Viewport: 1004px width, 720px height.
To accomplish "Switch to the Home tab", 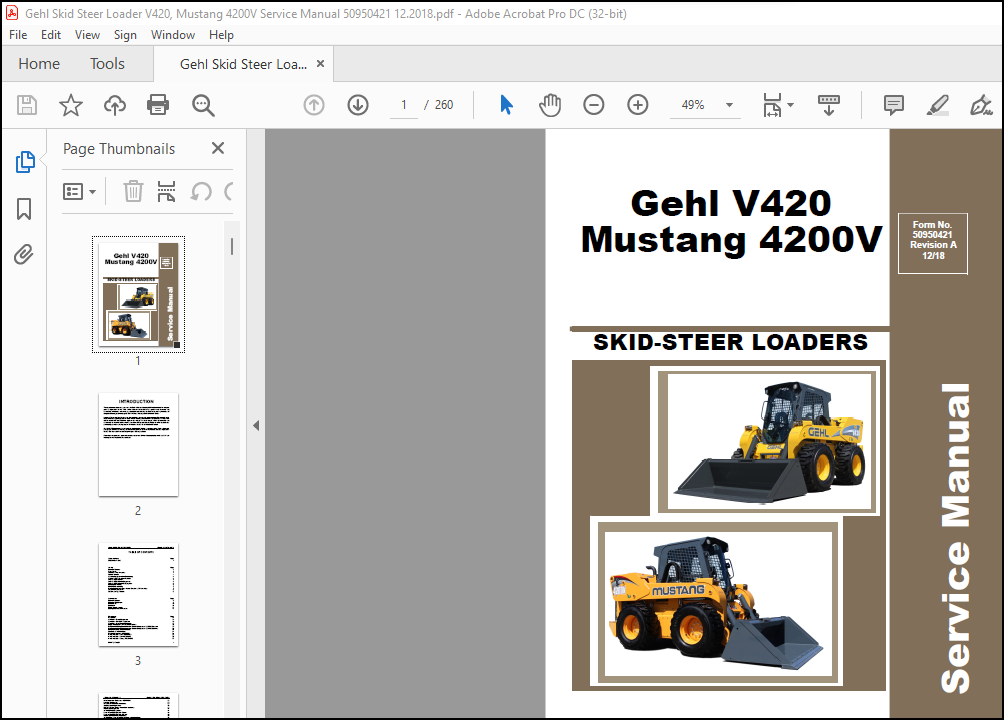I will coord(39,63).
